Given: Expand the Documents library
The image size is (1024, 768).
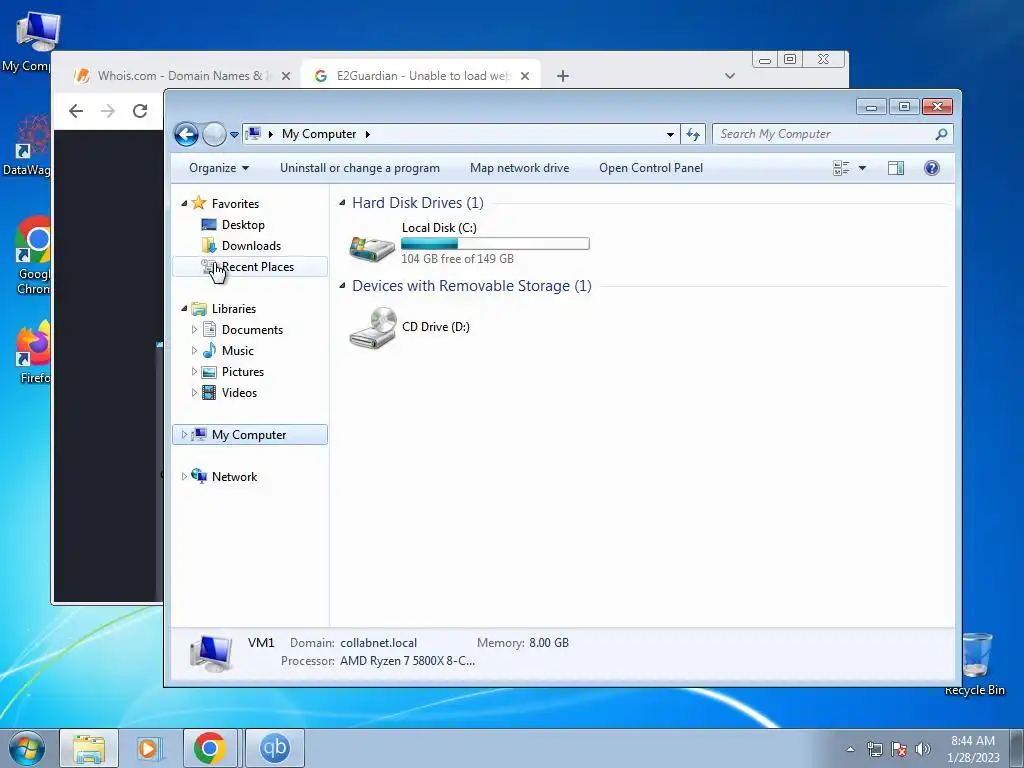Looking at the screenshot, I should pyautogui.click(x=194, y=330).
